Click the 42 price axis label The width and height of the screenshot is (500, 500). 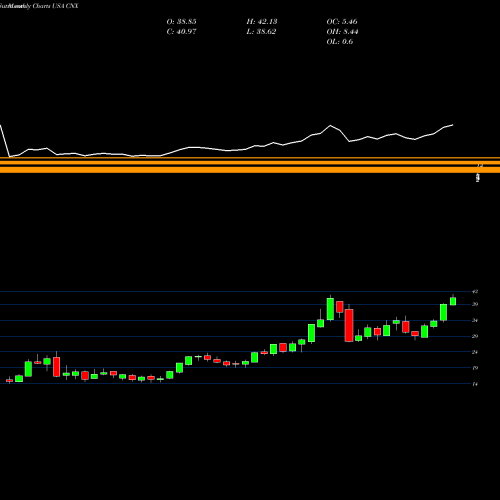click(x=475, y=292)
